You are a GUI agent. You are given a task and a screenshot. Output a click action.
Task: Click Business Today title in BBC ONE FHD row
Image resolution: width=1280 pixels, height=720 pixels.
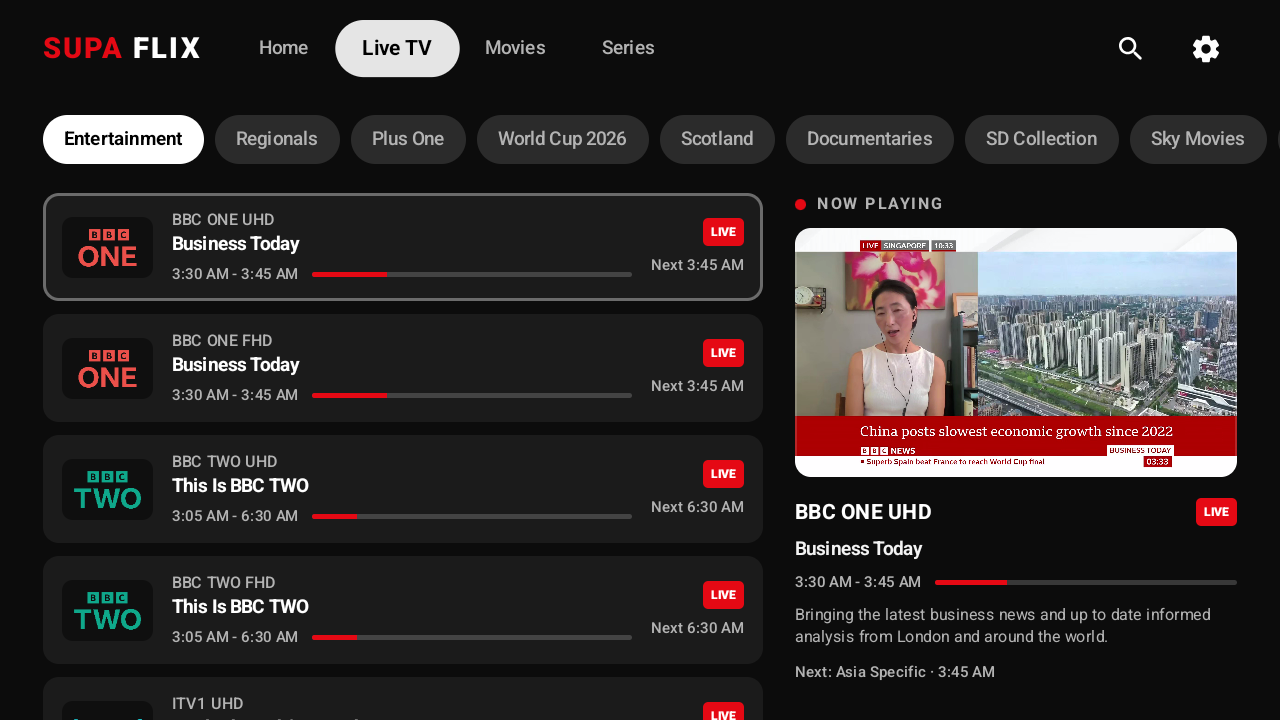coord(236,365)
